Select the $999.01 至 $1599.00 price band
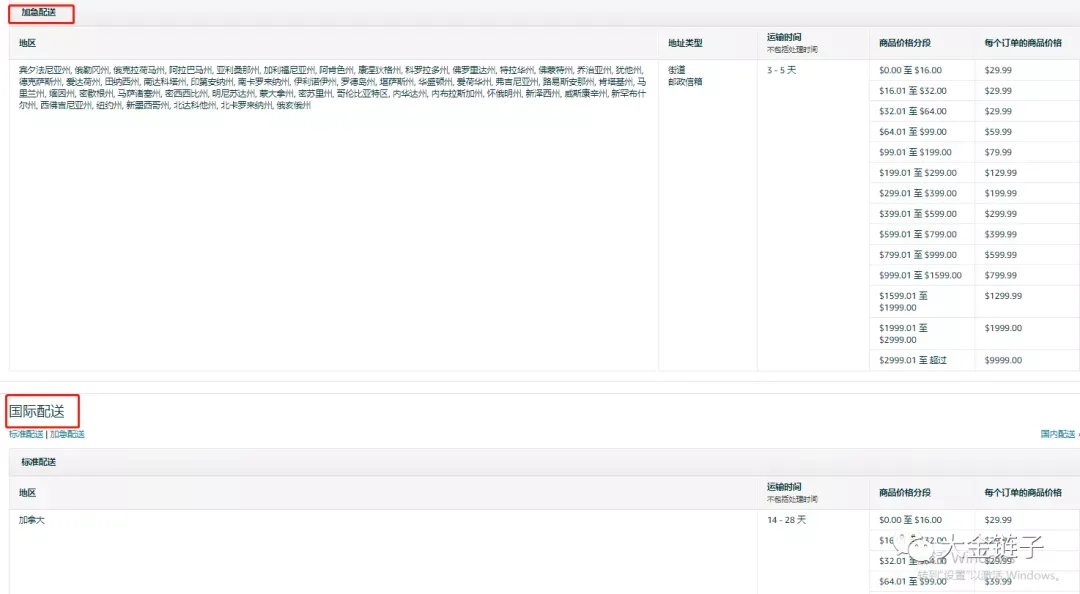This screenshot has height=594, width=1080. point(920,275)
